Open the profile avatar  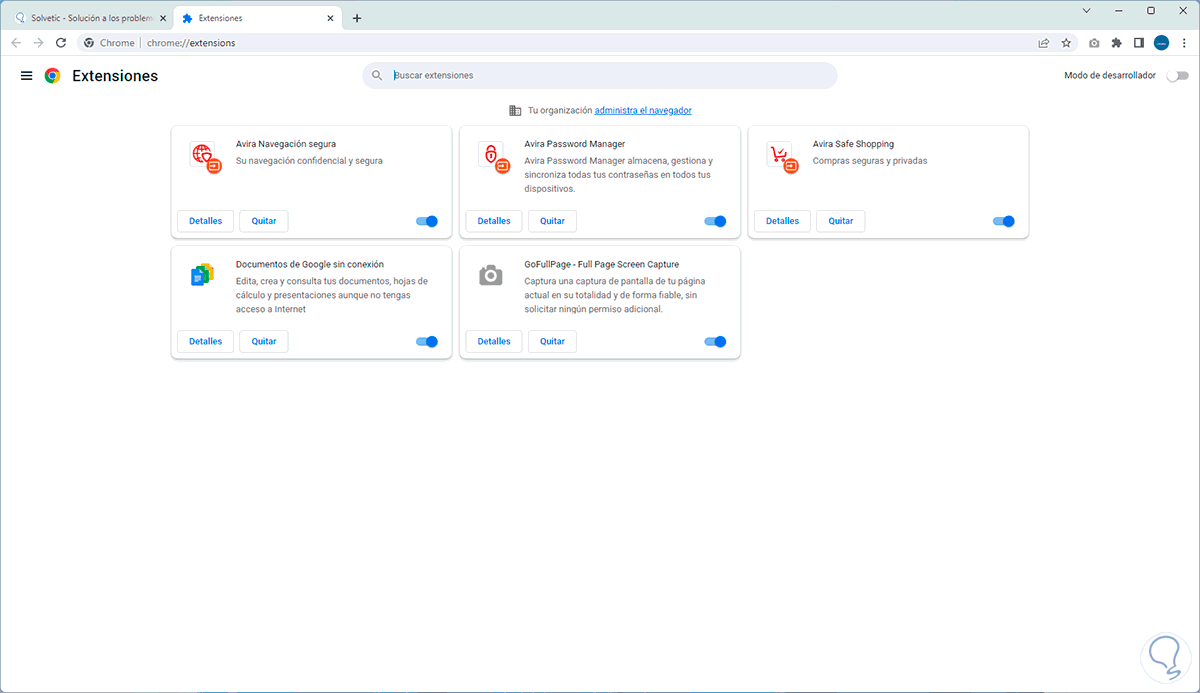pyautogui.click(x=1162, y=43)
